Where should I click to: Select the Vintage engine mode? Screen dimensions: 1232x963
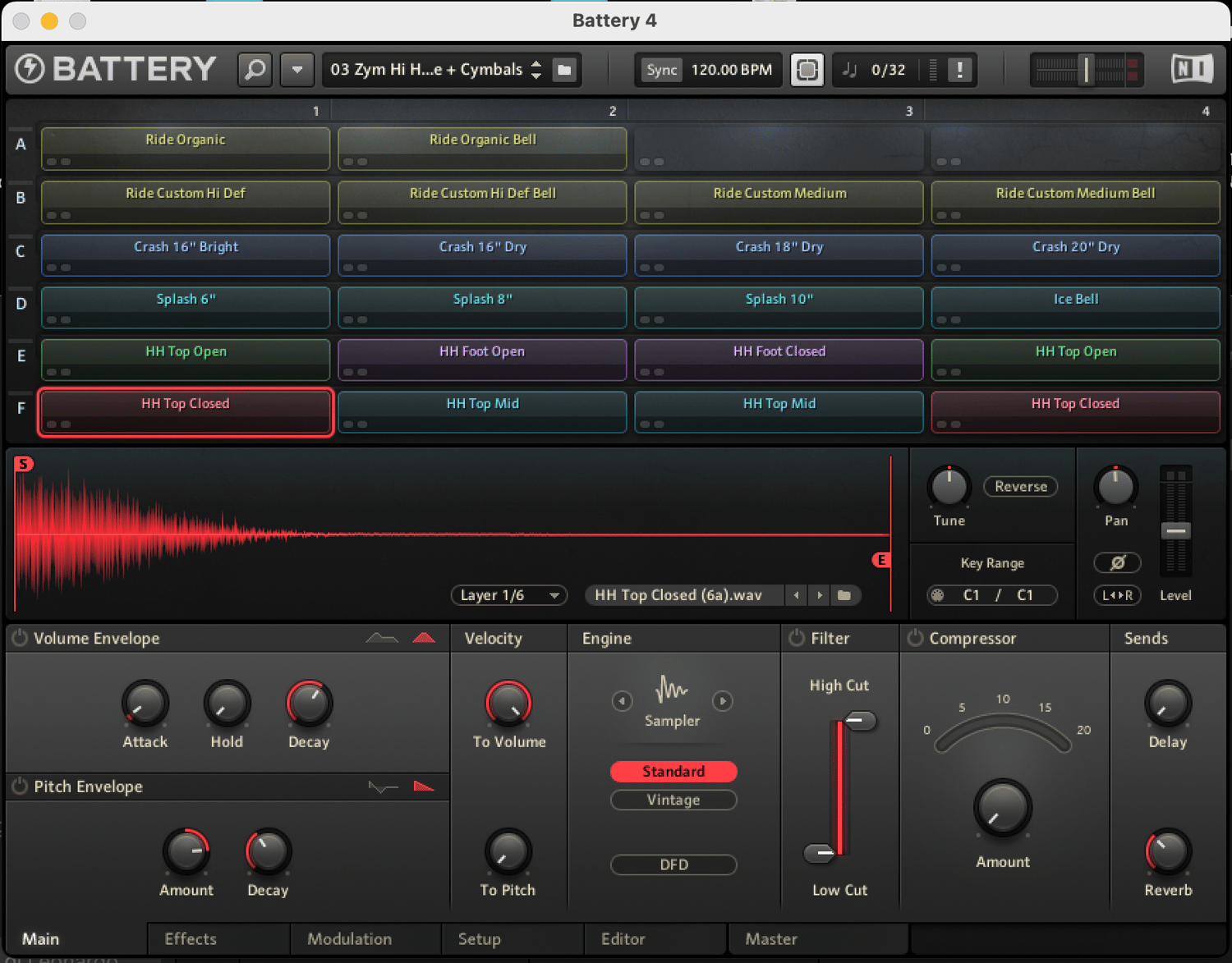(673, 800)
